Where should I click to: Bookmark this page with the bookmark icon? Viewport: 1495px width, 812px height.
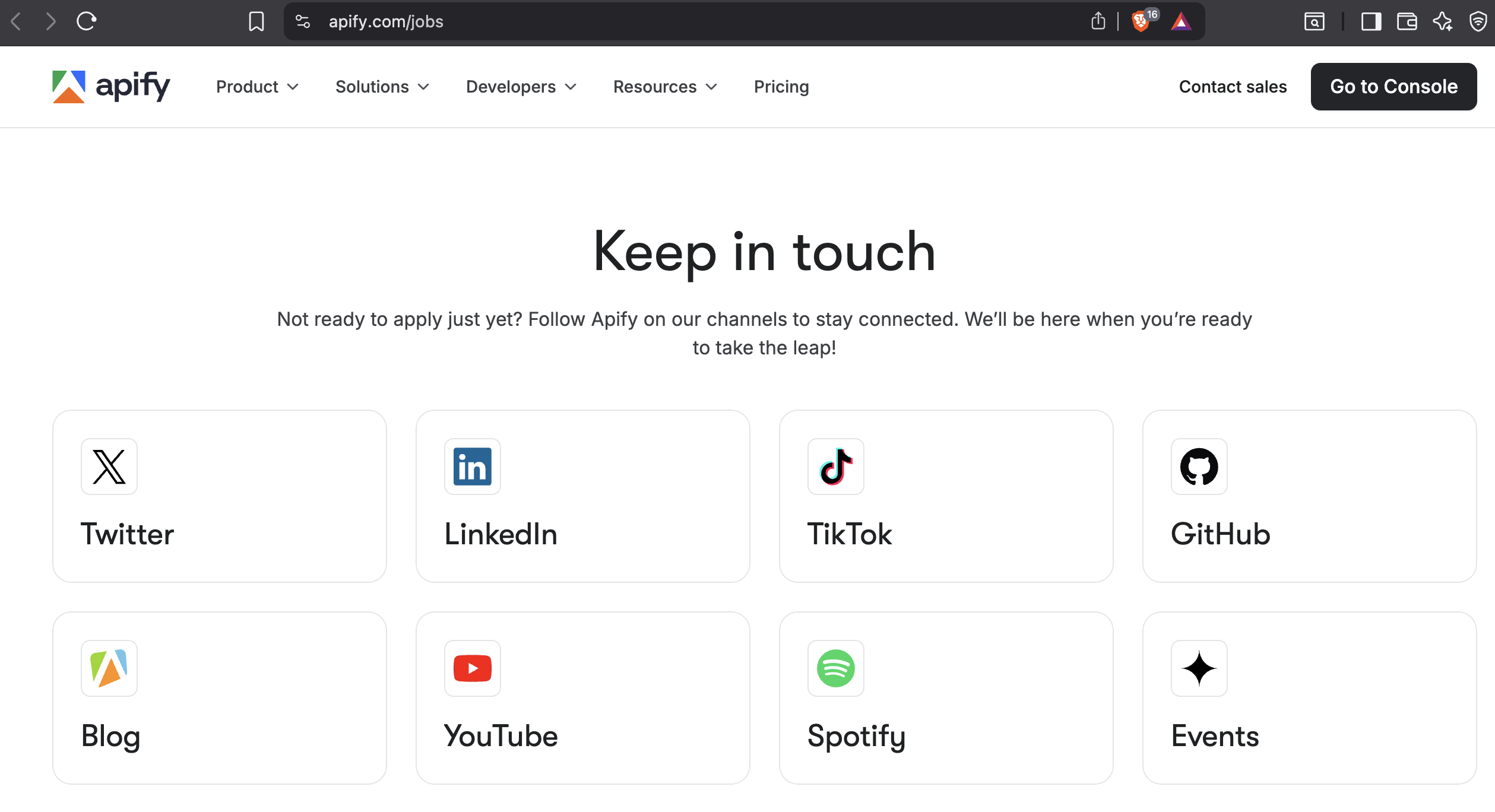(256, 22)
